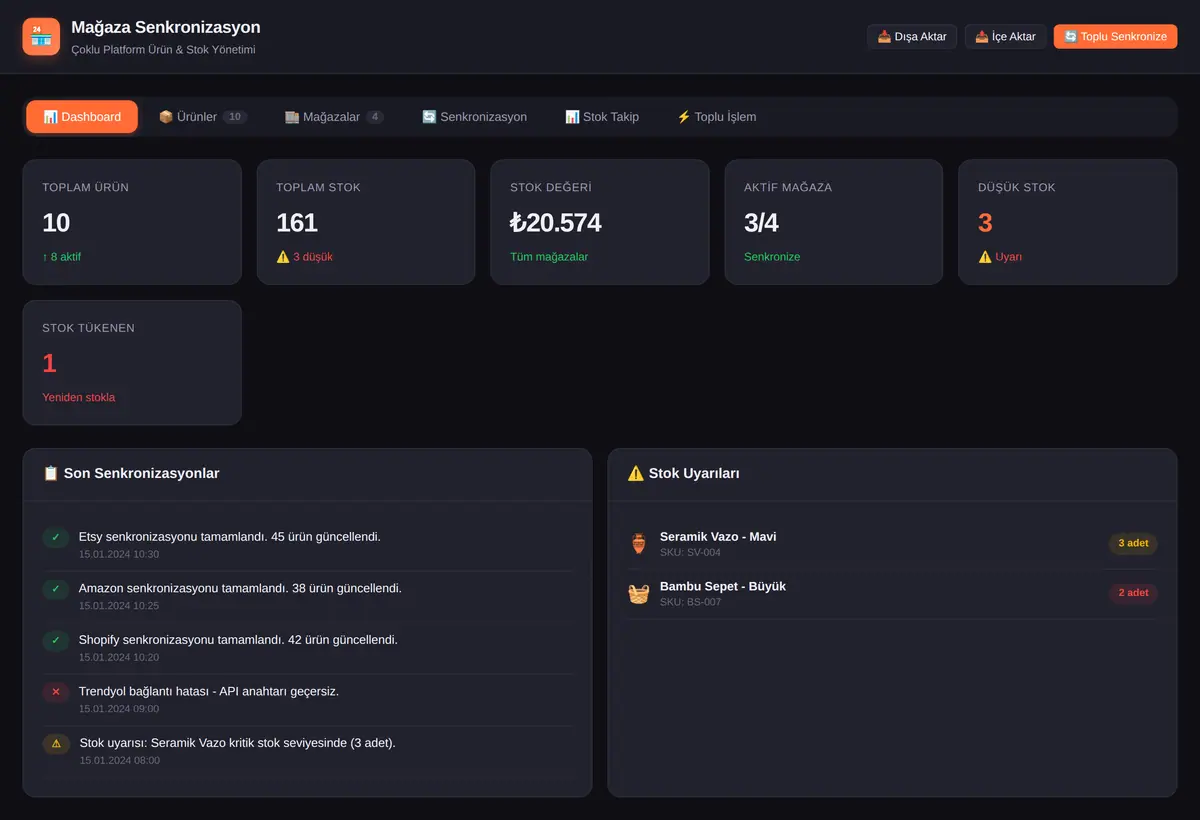Click the green checkmark beside Etsy sync
The width and height of the screenshot is (1200, 820).
[x=56, y=538]
